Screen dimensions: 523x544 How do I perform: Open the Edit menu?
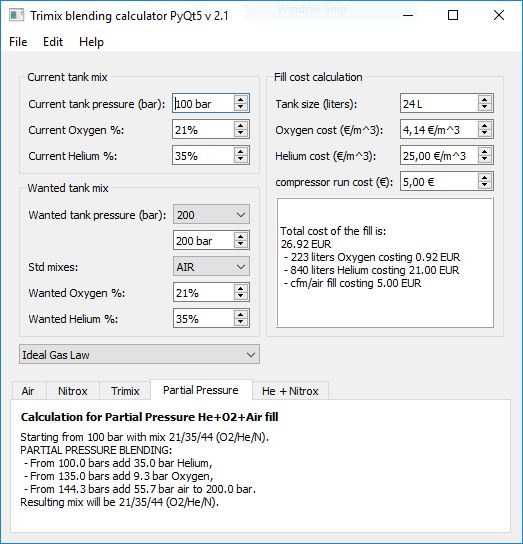[x=53, y=42]
